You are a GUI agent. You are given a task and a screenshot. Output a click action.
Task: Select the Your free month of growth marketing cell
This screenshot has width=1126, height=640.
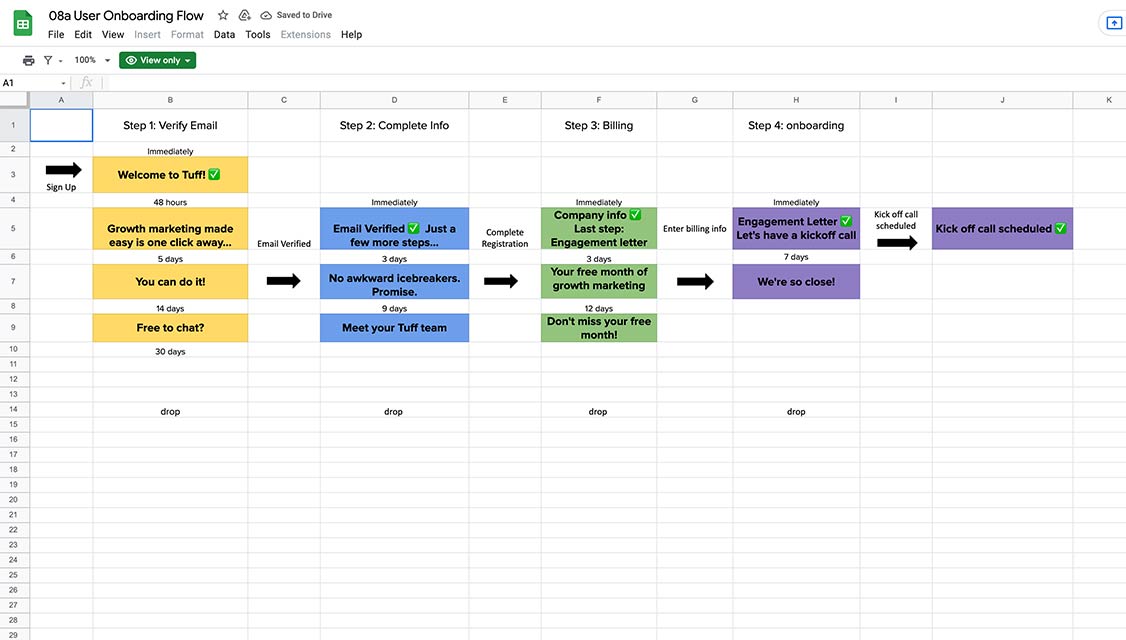599,282
